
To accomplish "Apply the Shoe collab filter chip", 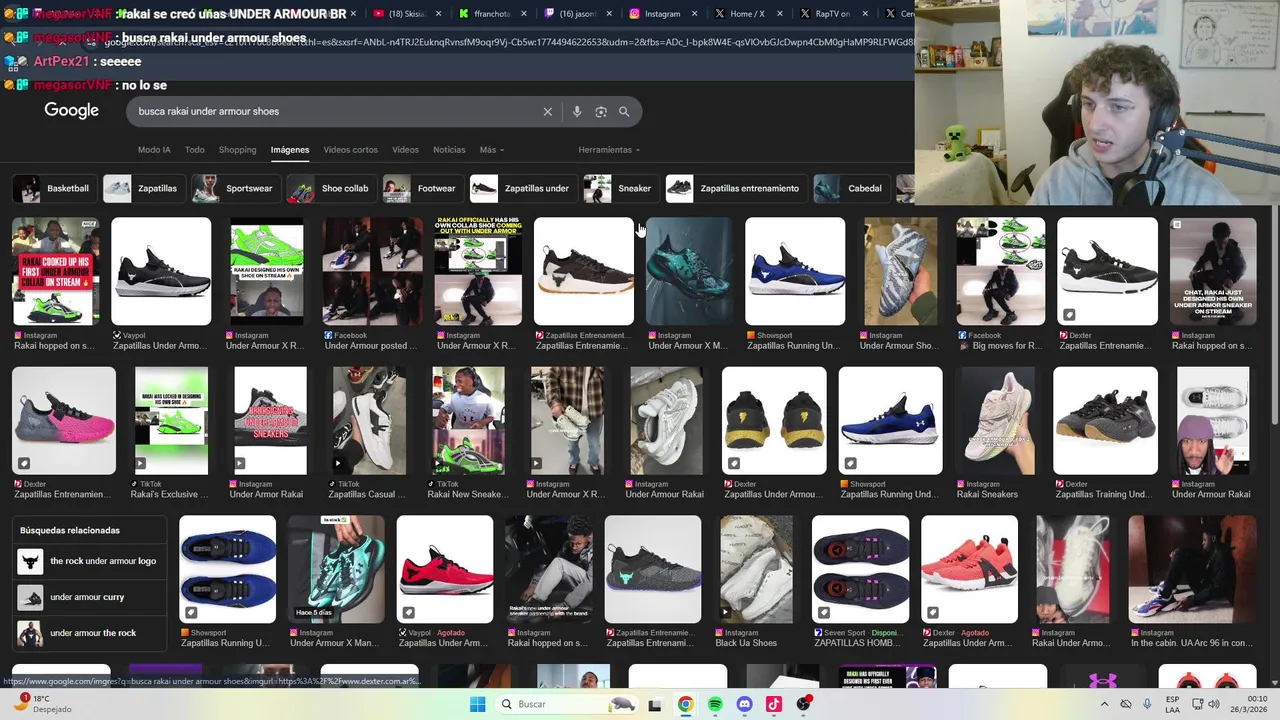I will coord(332,188).
